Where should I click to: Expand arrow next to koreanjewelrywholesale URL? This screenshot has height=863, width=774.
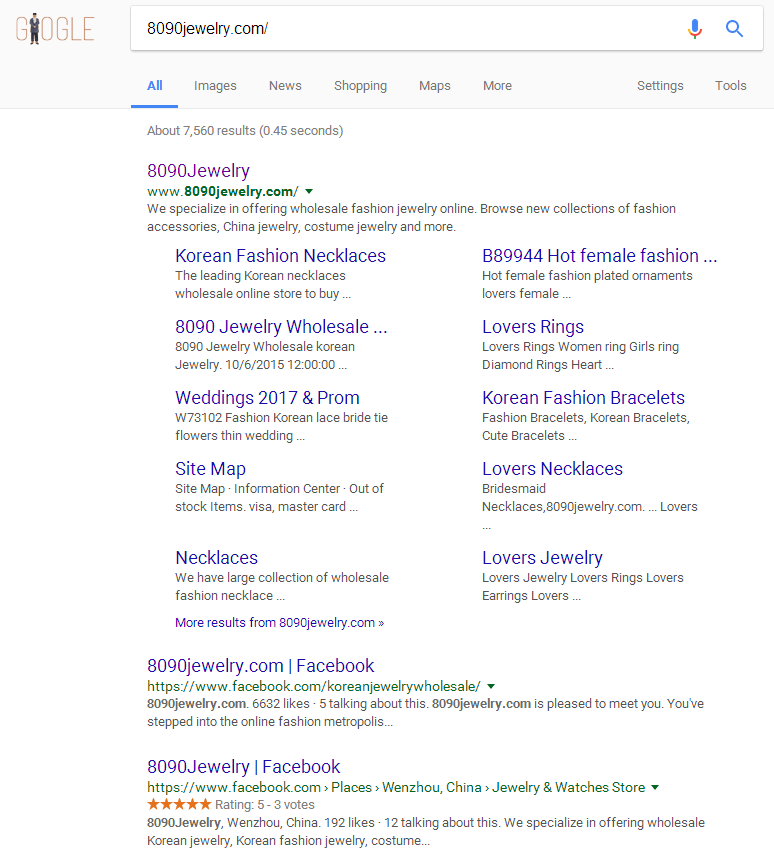point(491,686)
